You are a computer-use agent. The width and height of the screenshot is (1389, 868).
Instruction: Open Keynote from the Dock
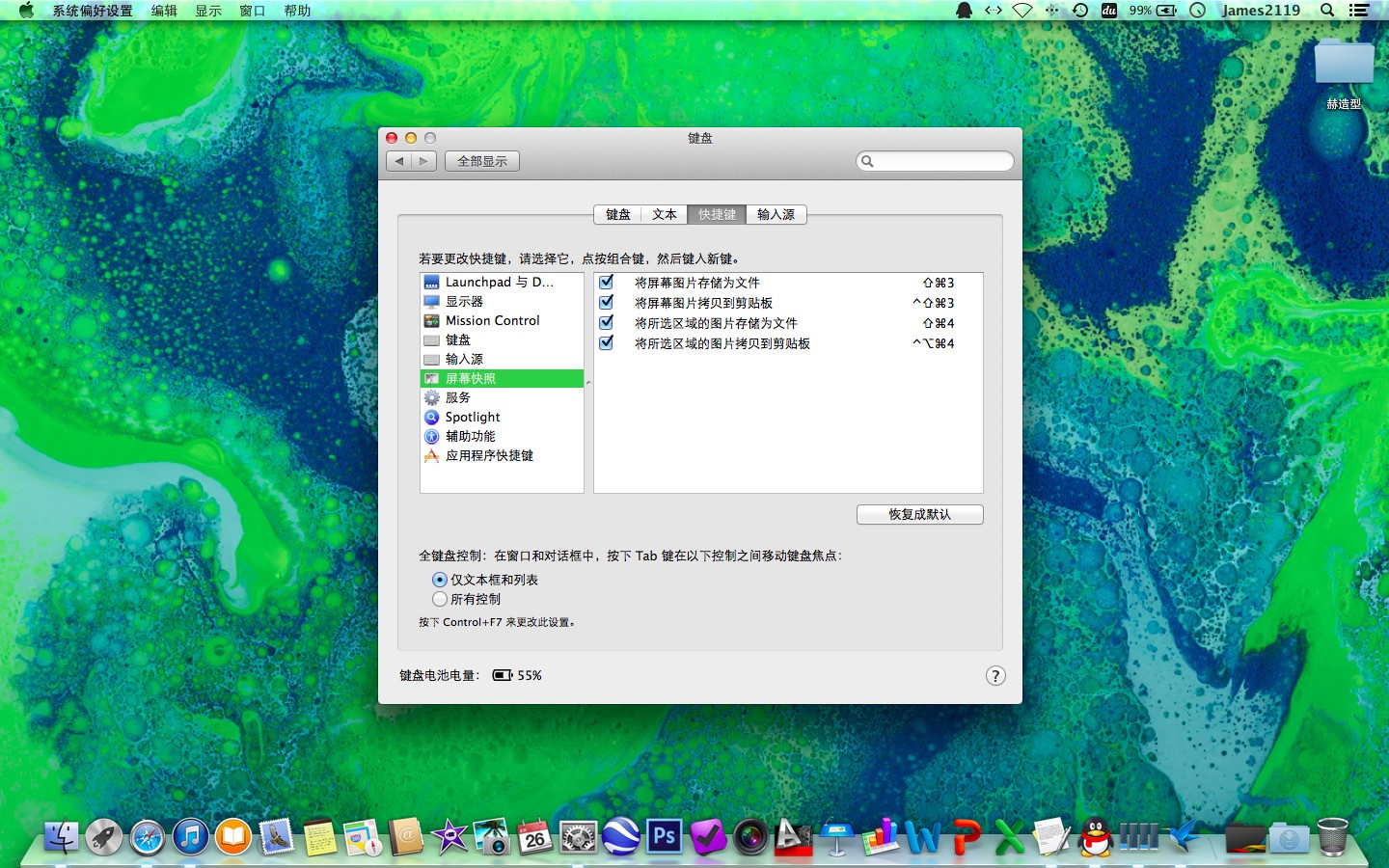838,837
